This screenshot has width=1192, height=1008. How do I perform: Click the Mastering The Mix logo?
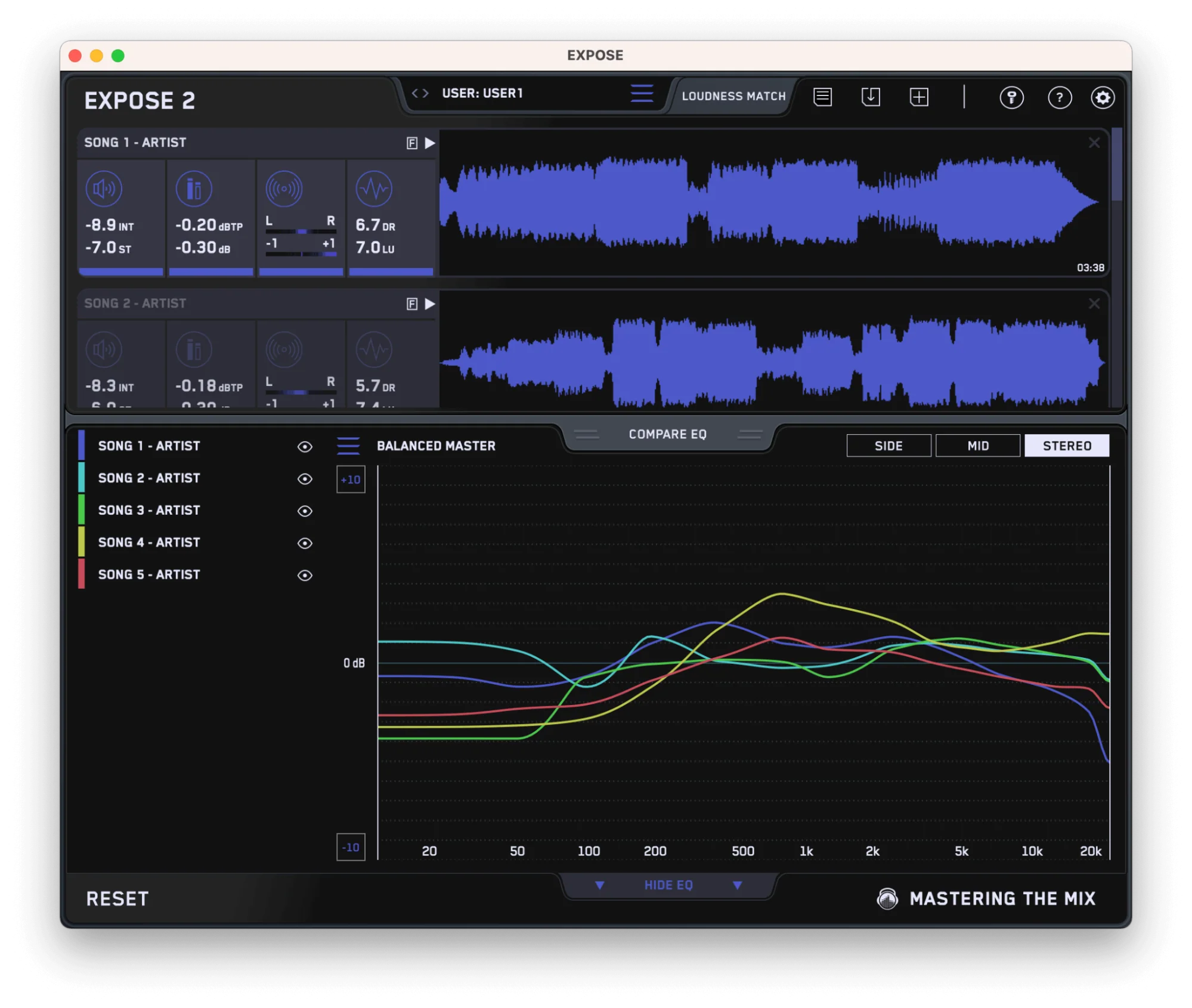pos(887,899)
